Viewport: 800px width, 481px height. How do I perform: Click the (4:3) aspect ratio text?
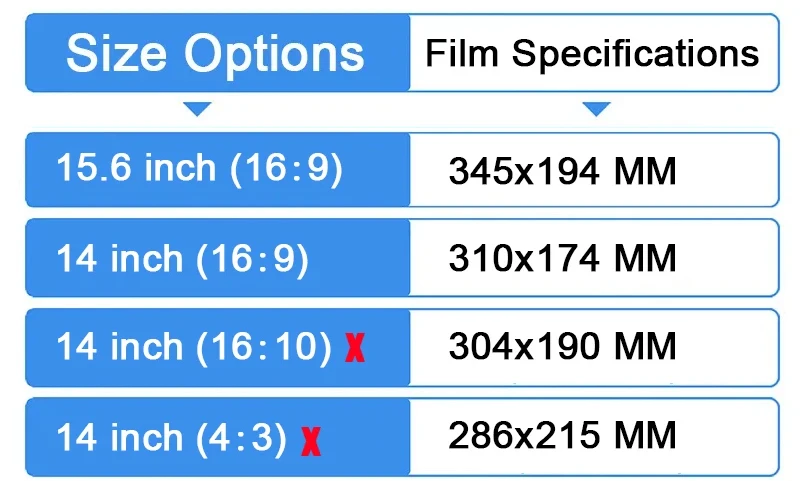pyautogui.click(x=242, y=438)
